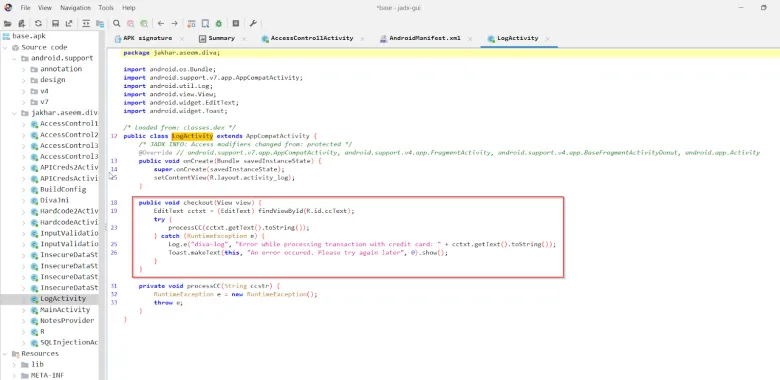This screenshot has height=380, width=780.
Task: Toggle Sync with editor toolbar icon
Action: tap(86, 23)
